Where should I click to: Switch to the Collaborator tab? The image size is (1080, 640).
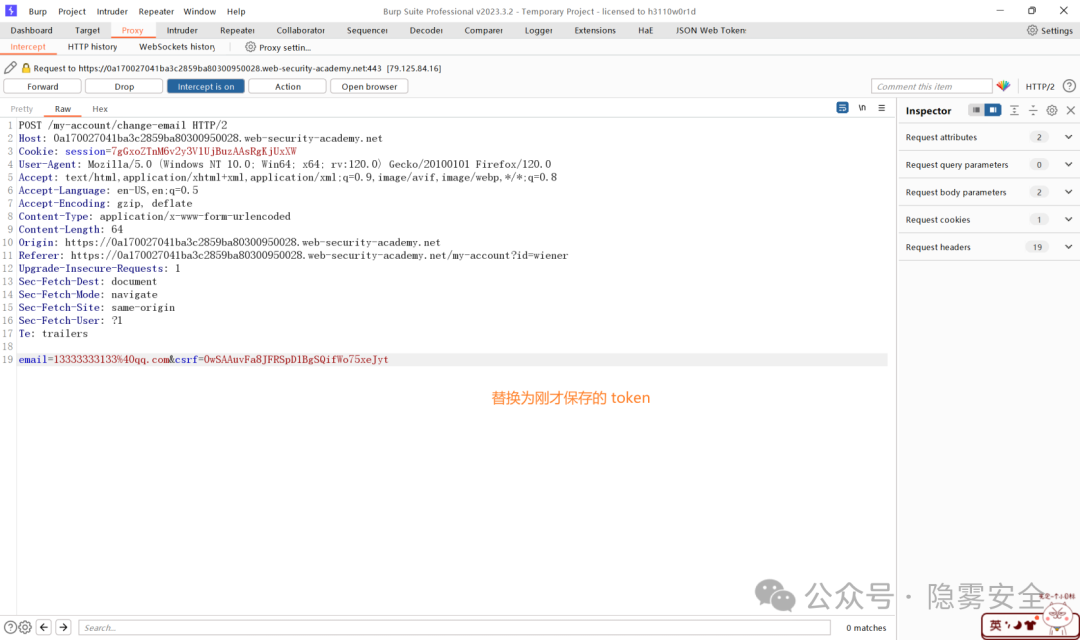(x=300, y=30)
